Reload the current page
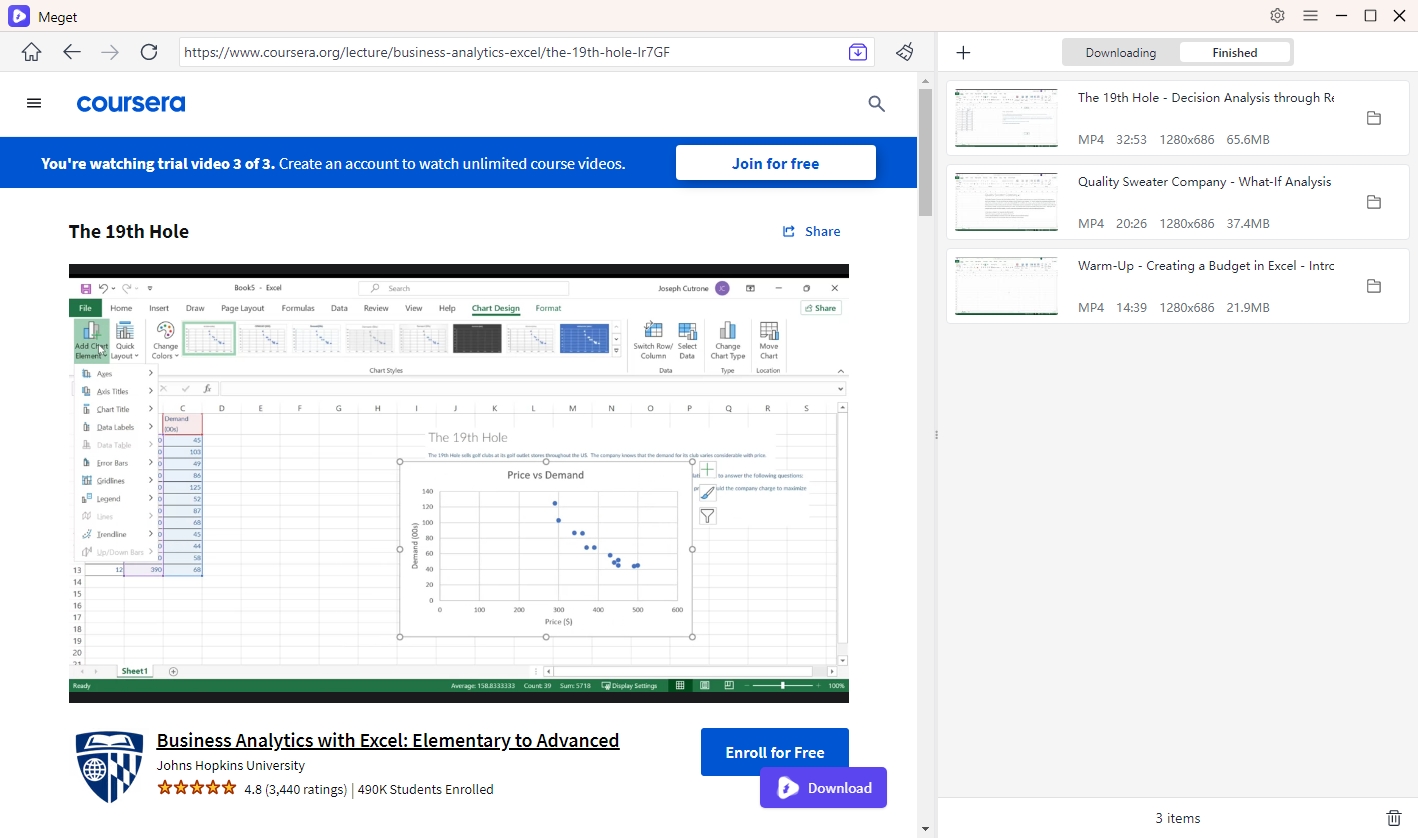Viewport: 1418px width, 838px height. (149, 52)
